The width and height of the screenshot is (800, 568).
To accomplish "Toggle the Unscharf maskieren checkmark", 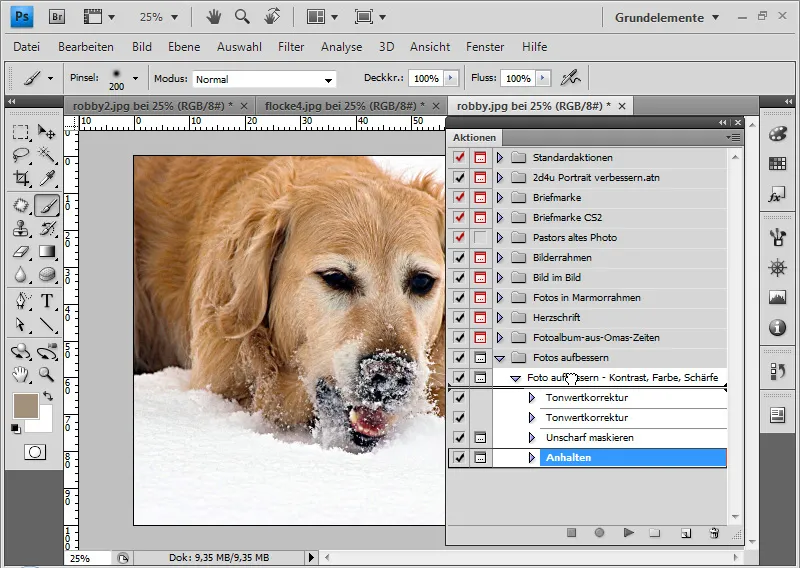I will [460, 437].
